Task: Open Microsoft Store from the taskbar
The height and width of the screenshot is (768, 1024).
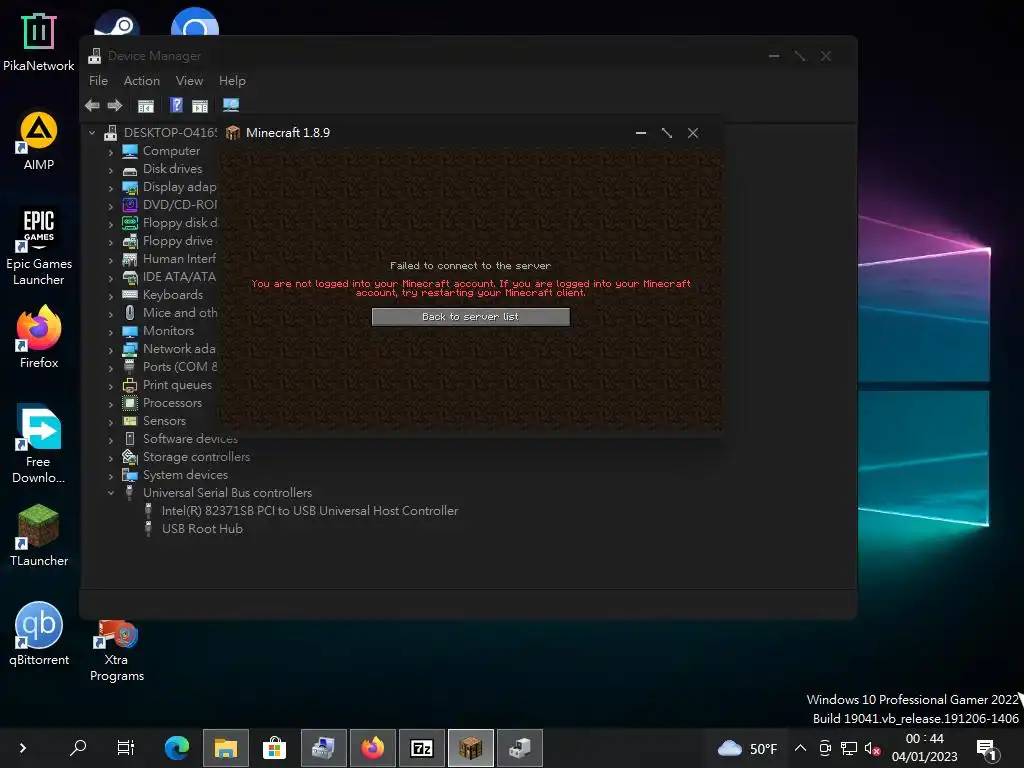Action: (x=274, y=748)
